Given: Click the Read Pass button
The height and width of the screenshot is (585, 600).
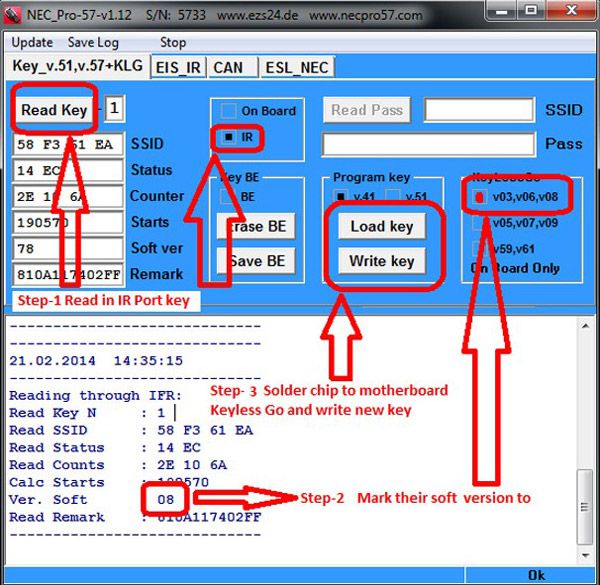Looking at the screenshot, I should 367,110.
